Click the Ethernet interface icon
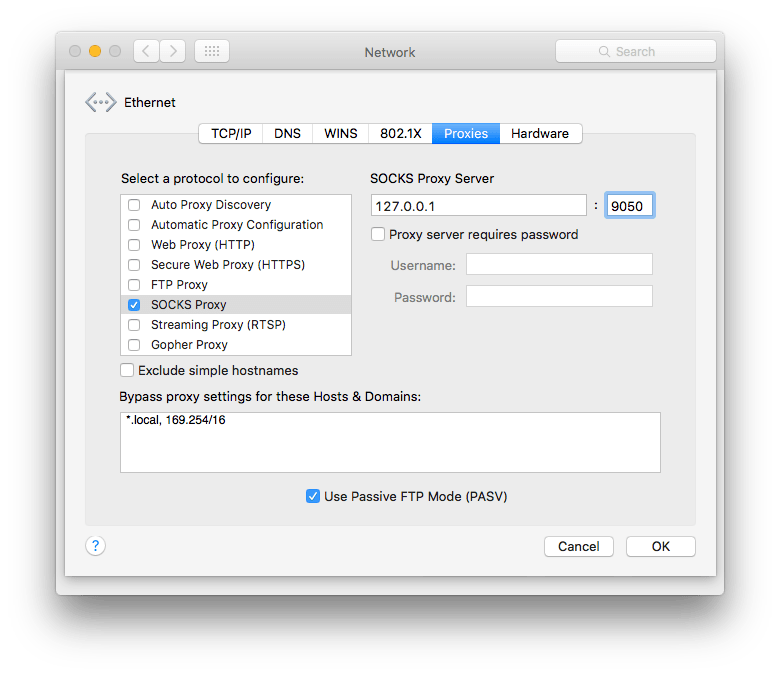This screenshot has height=675, width=780. pyautogui.click(x=100, y=102)
